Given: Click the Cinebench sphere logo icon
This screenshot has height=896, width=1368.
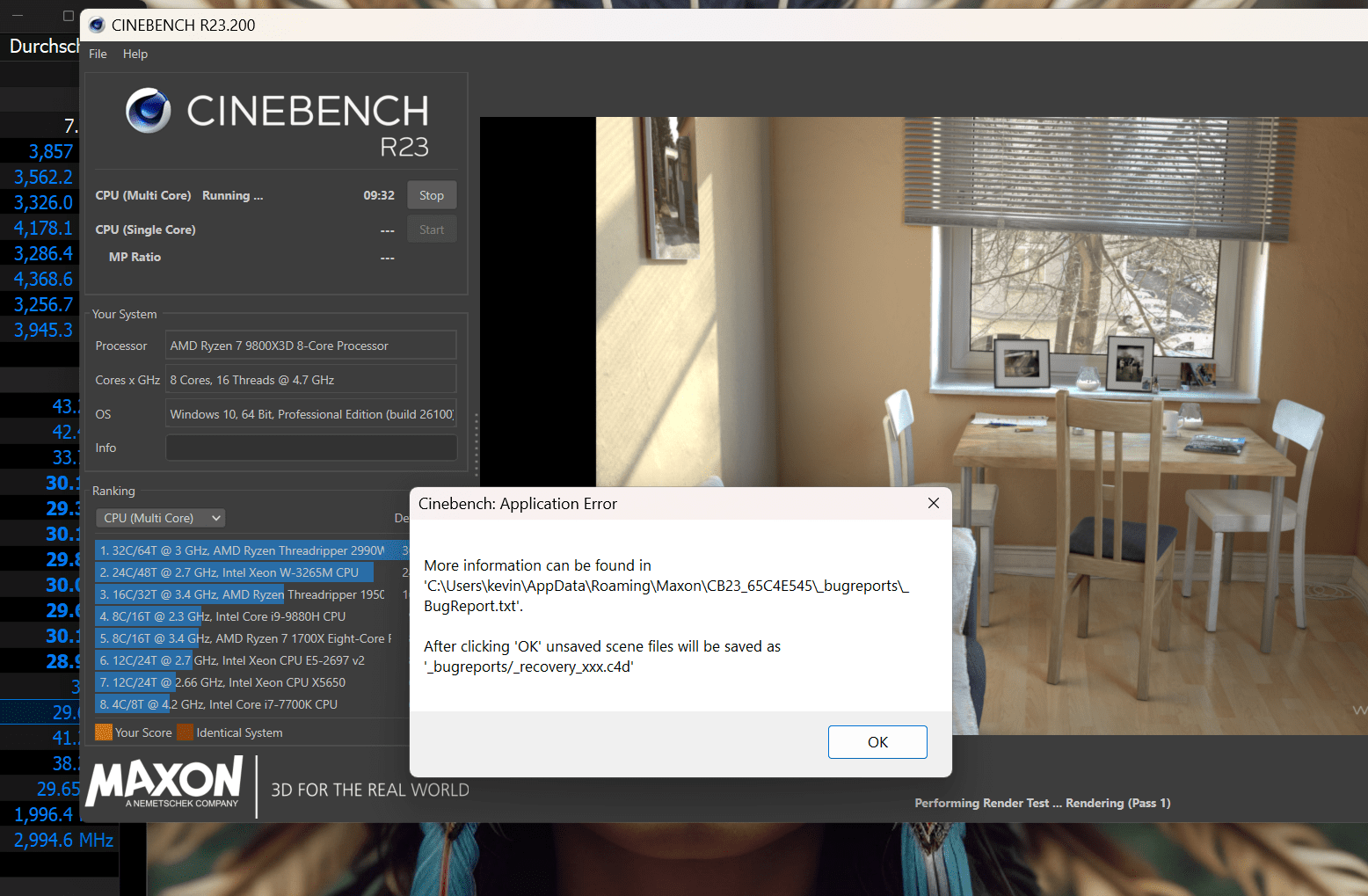Looking at the screenshot, I should pos(149,111).
